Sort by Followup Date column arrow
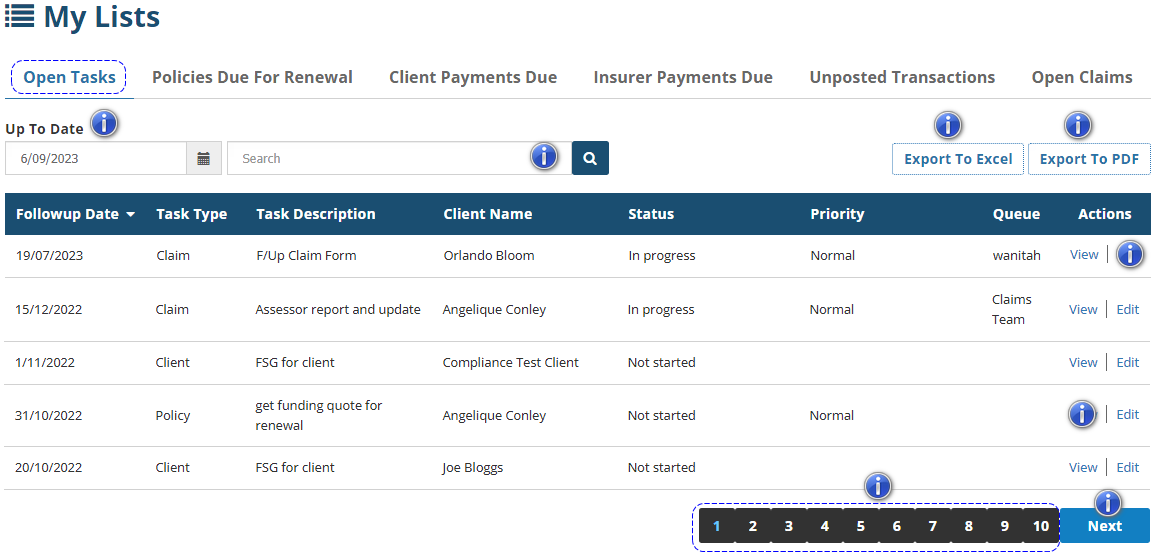Viewport: 1152px width, 552px height. pyautogui.click(x=130, y=214)
